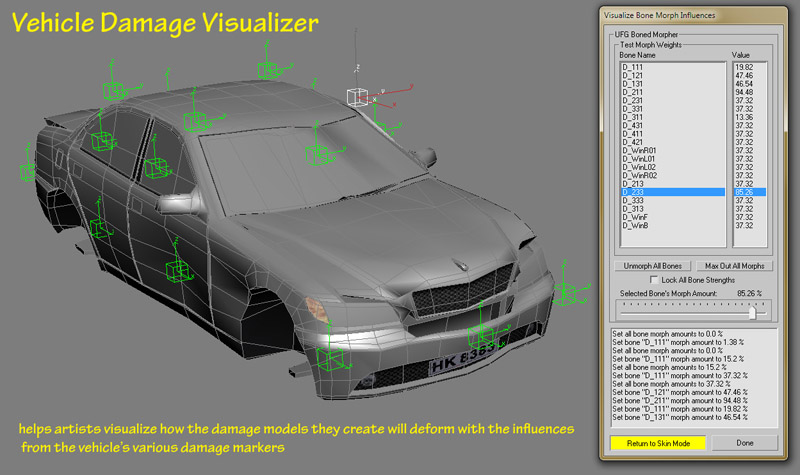Click the value 19.82 in the Value column
Image resolution: width=800 pixels, height=475 pixels.
pos(744,67)
